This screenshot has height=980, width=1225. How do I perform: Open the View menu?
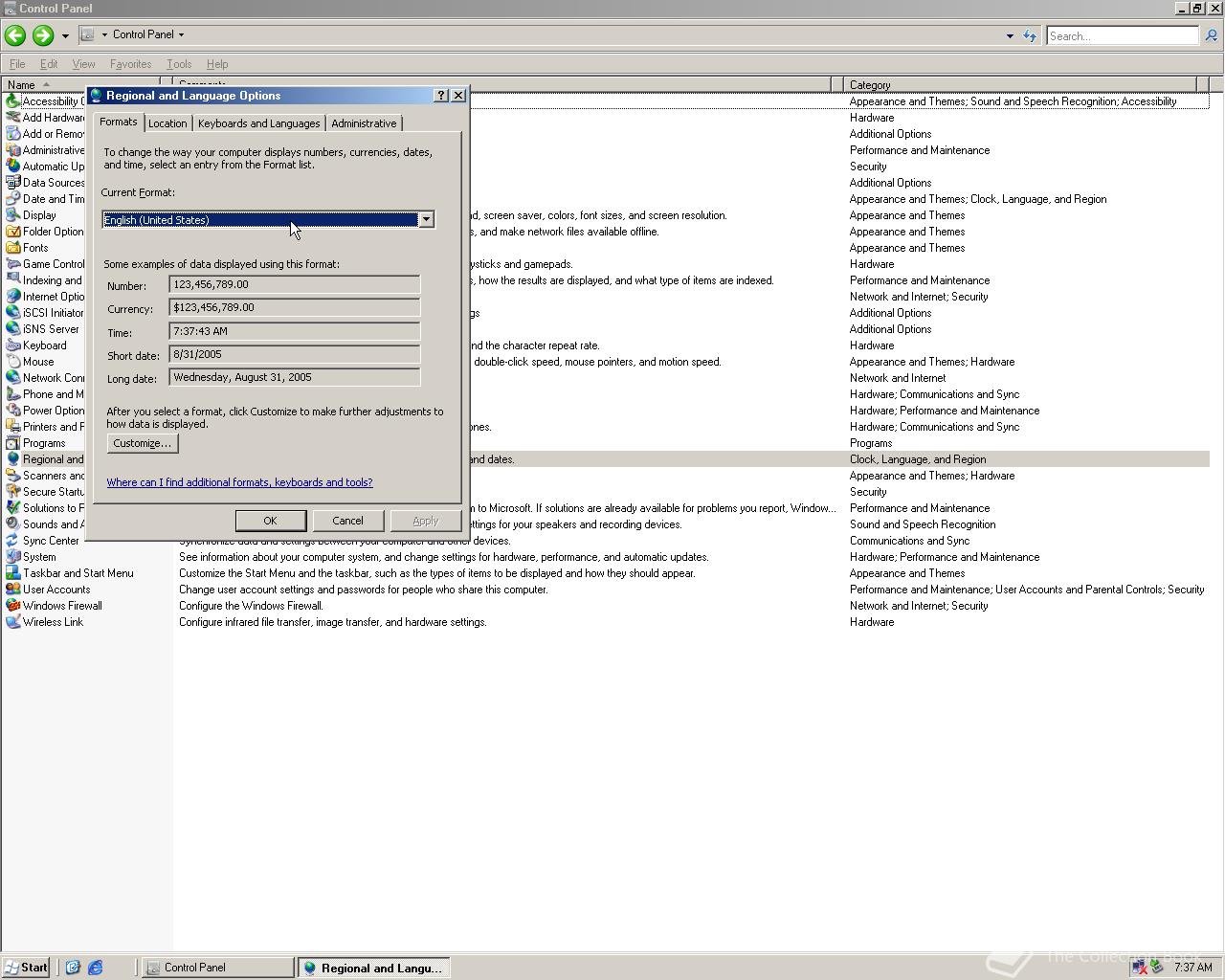click(x=83, y=64)
